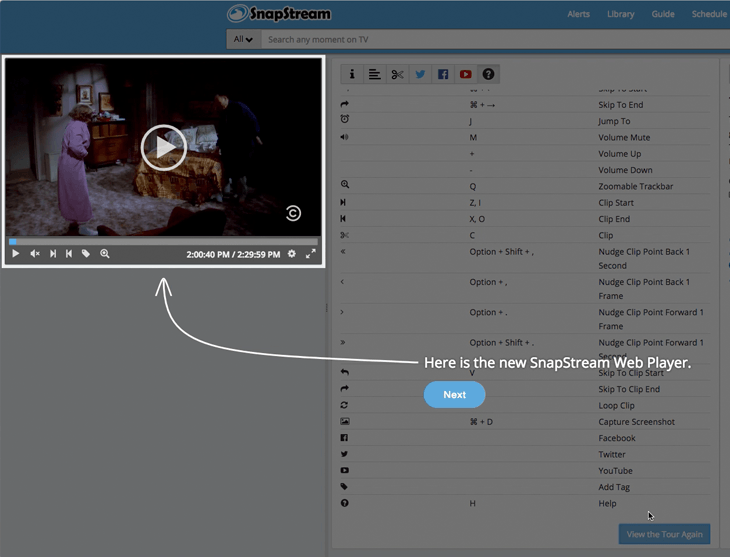730x557 pixels.
Task: Click the 'Nudge Clip Point Back 1 Frame' text
Action: pos(643,289)
